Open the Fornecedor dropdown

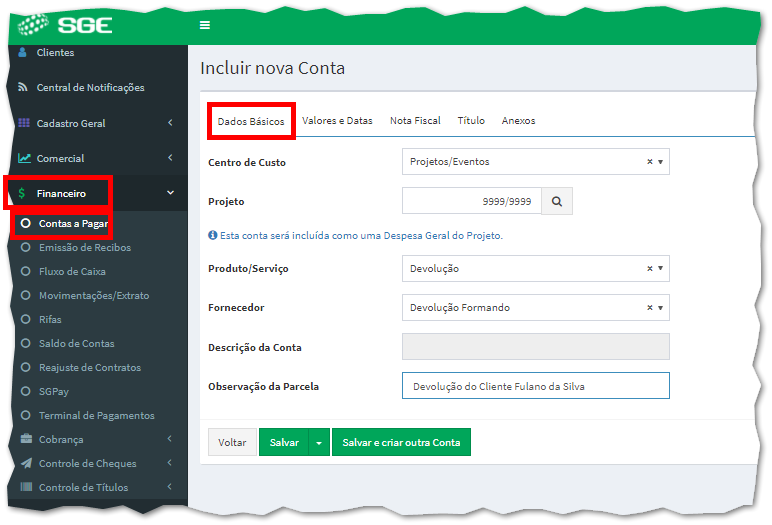[x=536, y=307]
